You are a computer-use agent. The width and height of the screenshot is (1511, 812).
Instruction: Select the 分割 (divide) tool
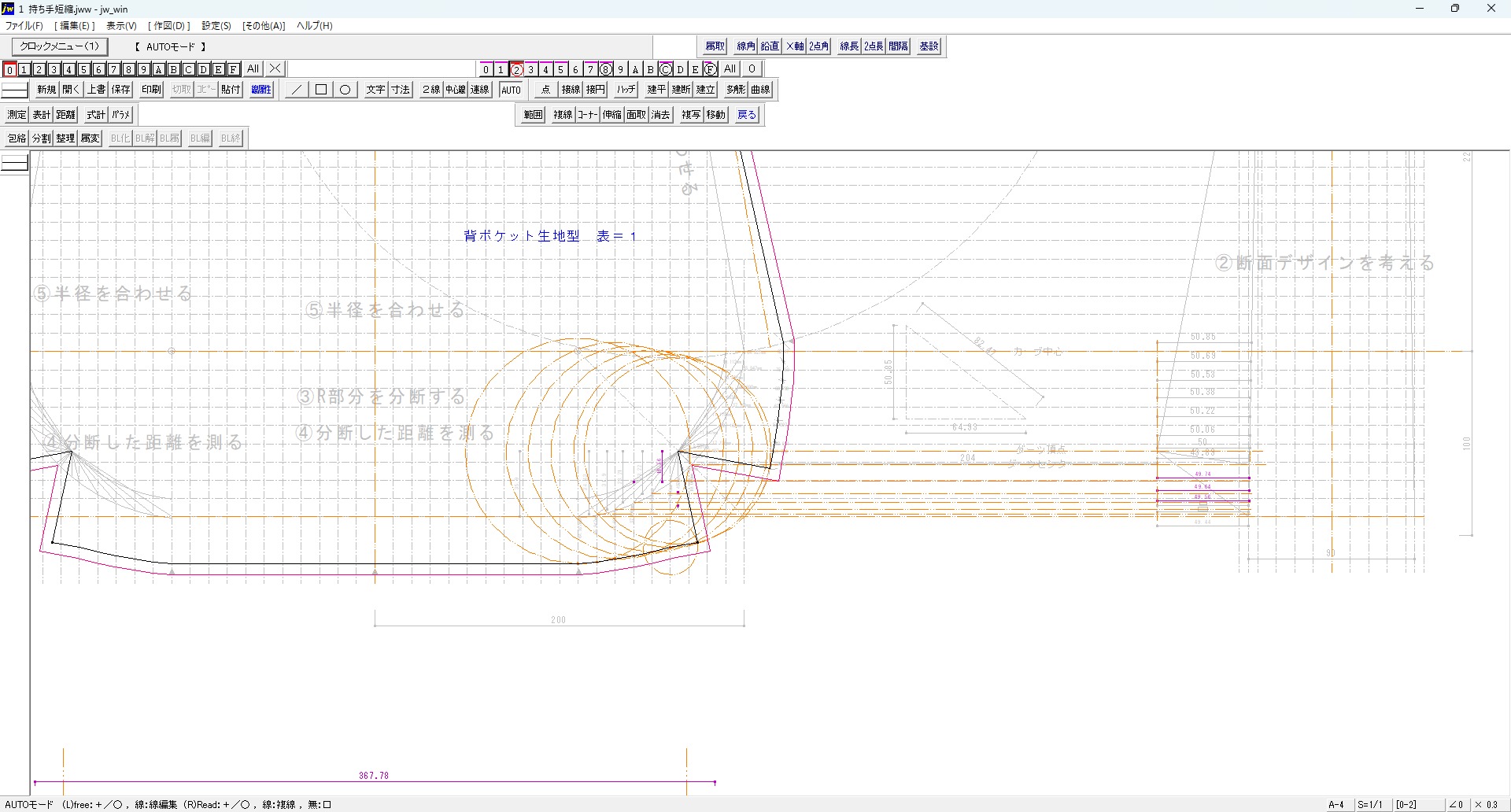coord(41,138)
